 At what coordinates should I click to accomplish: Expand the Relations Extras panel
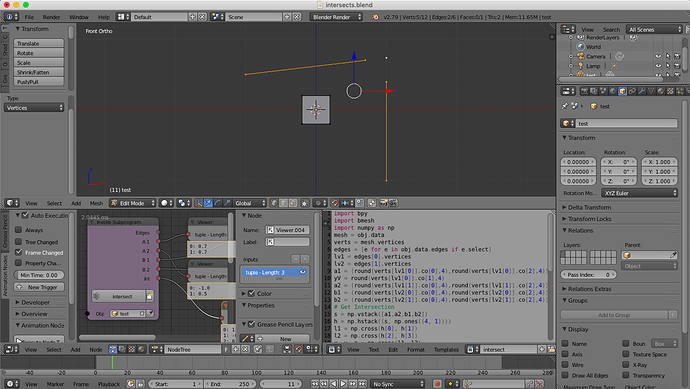point(589,289)
